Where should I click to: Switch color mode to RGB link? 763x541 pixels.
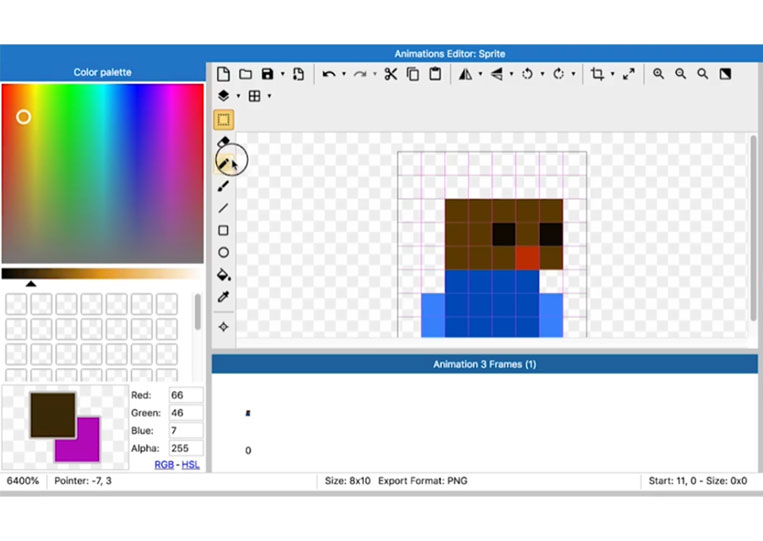(x=164, y=465)
